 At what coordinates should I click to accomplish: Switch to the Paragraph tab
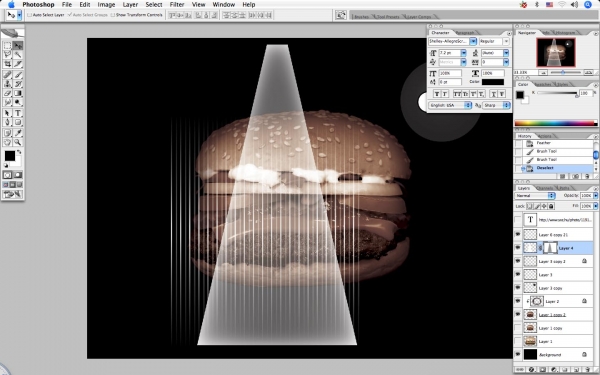coord(465,33)
